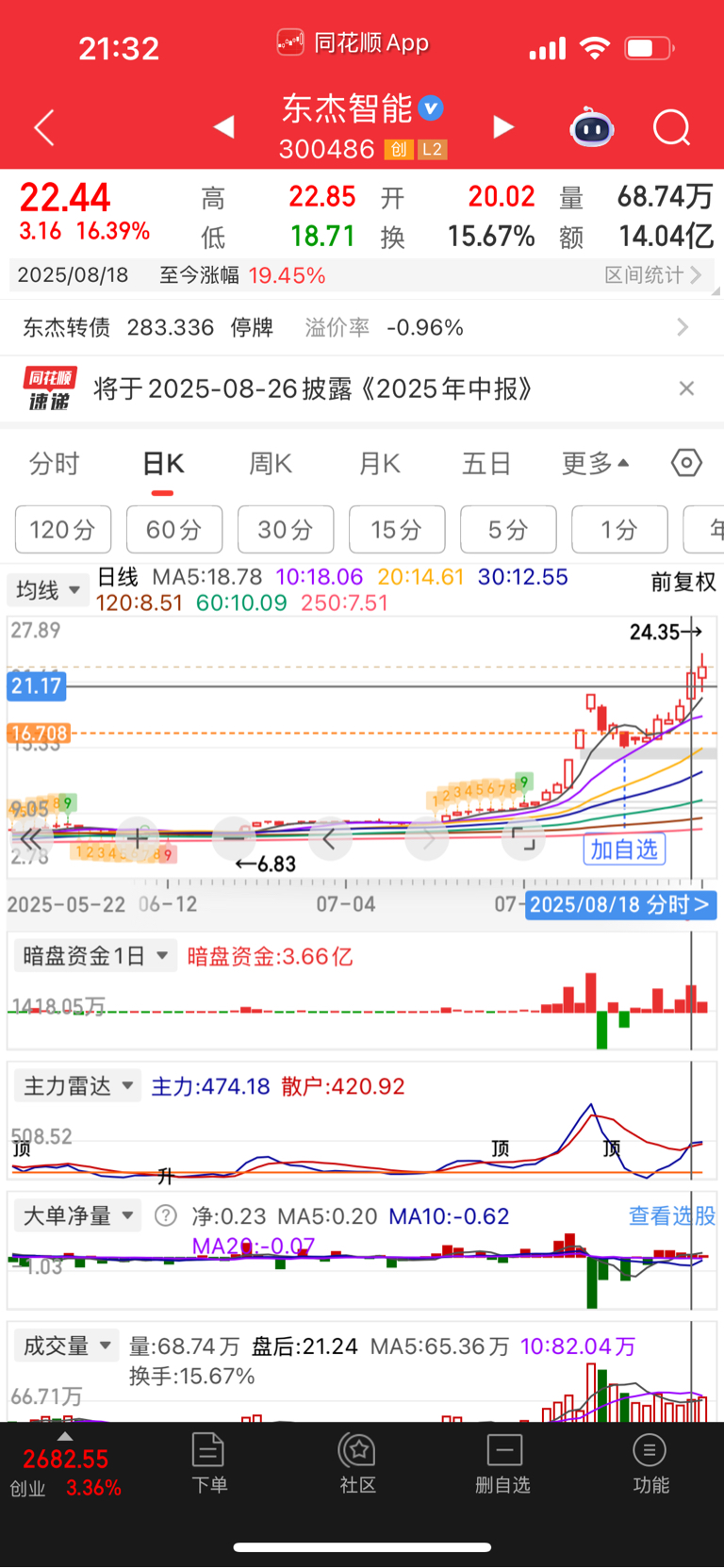Open 大单净量 indicator dropdown
Screen dimensions: 724x1568
pyautogui.click(x=77, y=1215)
